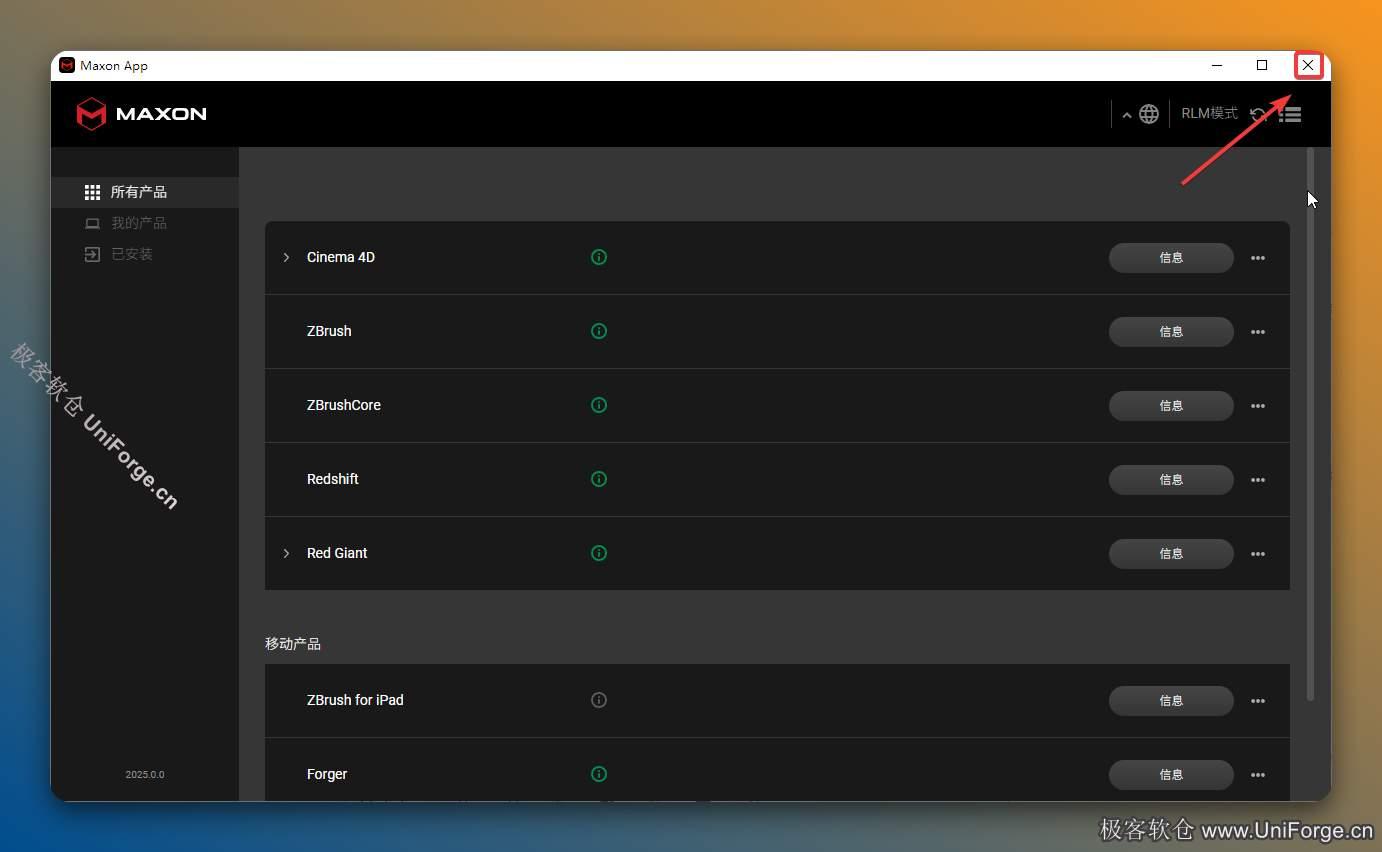Screen dimensions: 1382x852
Task: Open the three-dot menu for Cinema 4D
Action: pyautogui.click(x=1258, y=258)
